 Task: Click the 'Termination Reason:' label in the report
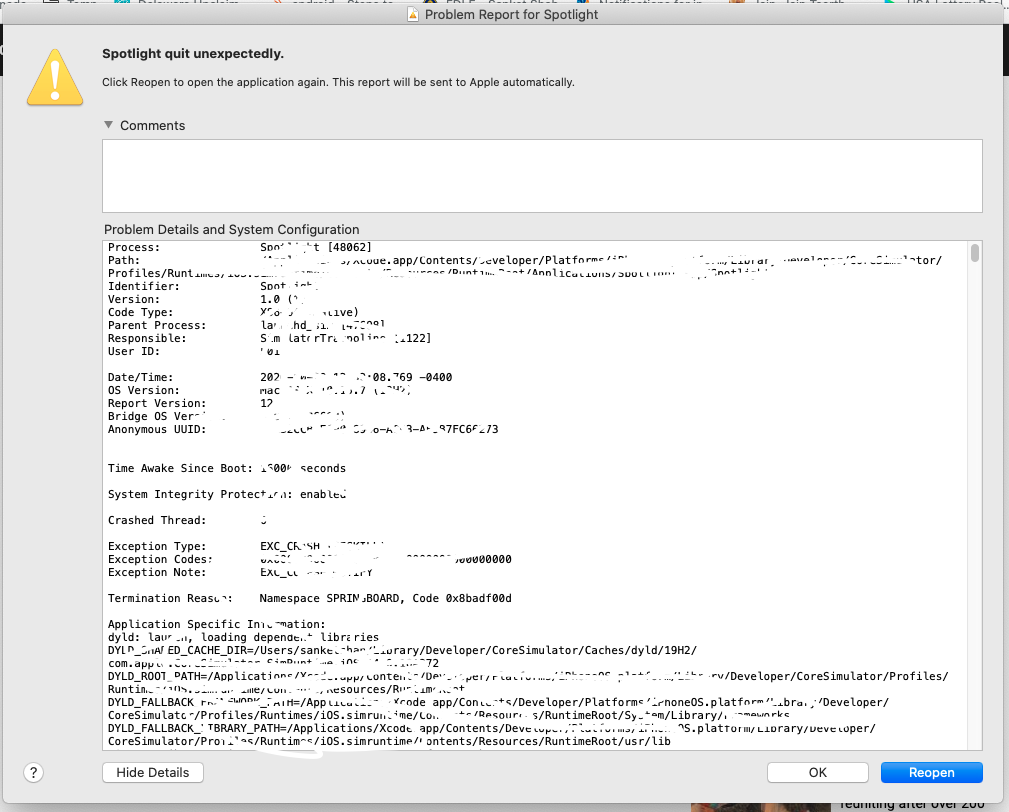[x=170, y=598]
